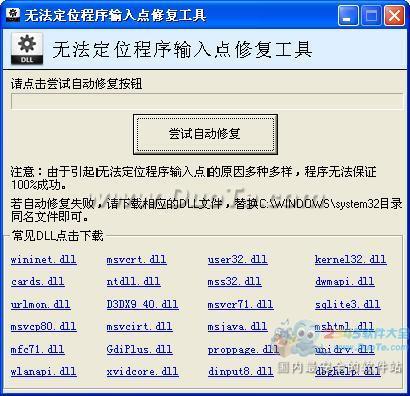
Task: Click the 常见DLL点击下载 group label
Action: [x=57, y=236]
